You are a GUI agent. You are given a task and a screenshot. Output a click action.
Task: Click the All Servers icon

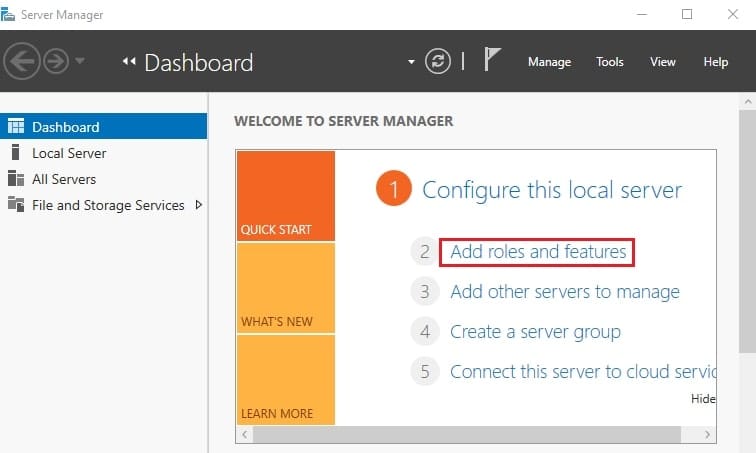tap(15, 178)
